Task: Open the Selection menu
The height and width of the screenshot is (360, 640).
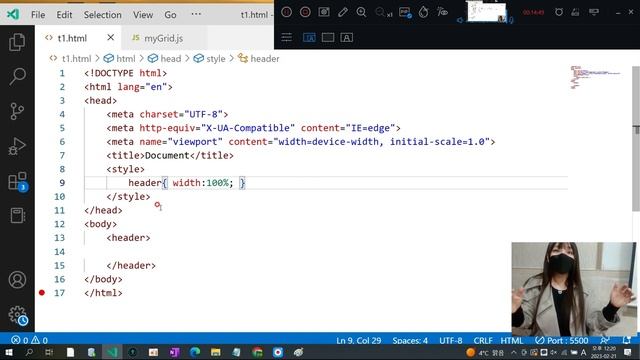Action: point(102,15)
